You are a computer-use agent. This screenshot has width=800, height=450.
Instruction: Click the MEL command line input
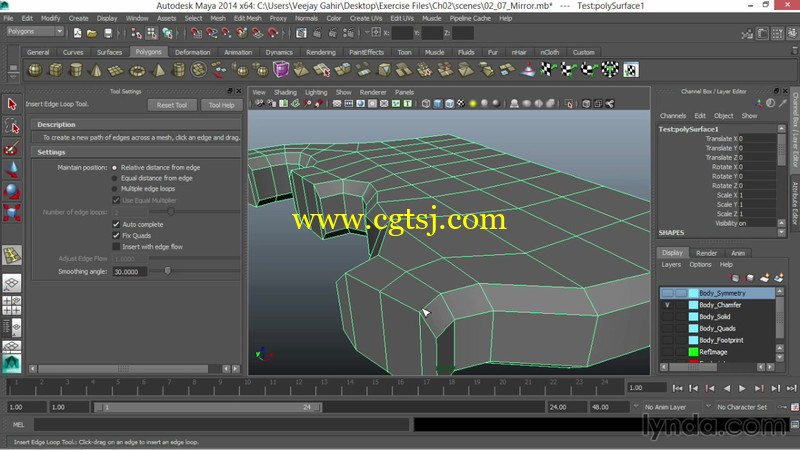click(221, 424)
